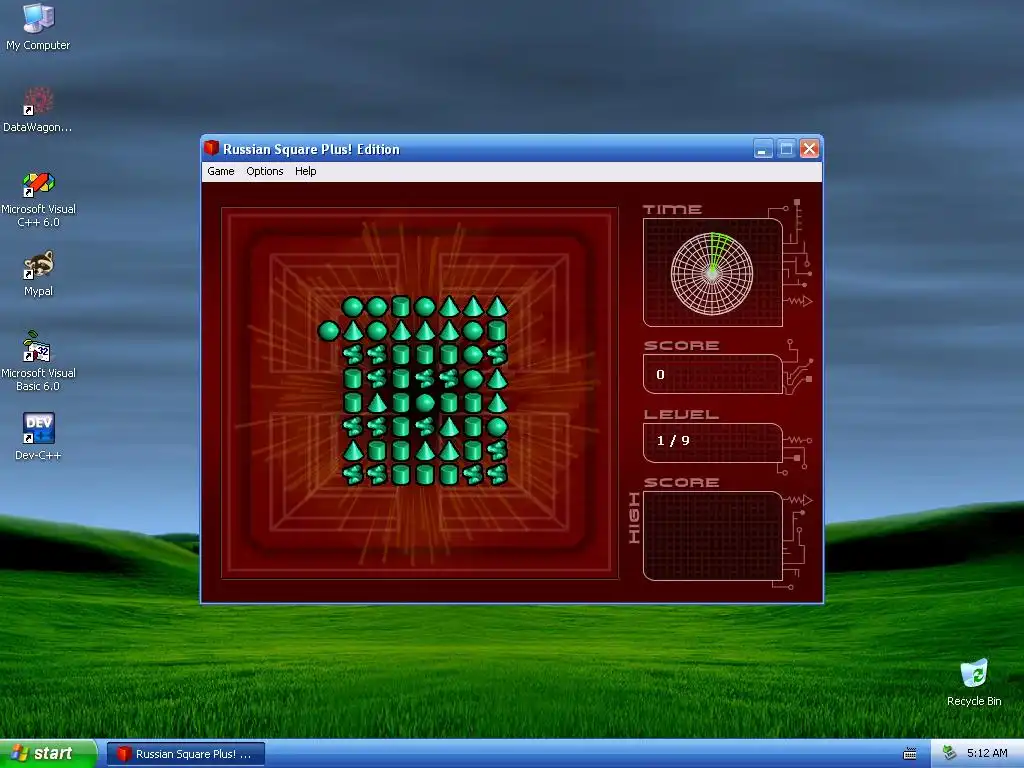Select the only cylinder in the top row

point(401,306)
